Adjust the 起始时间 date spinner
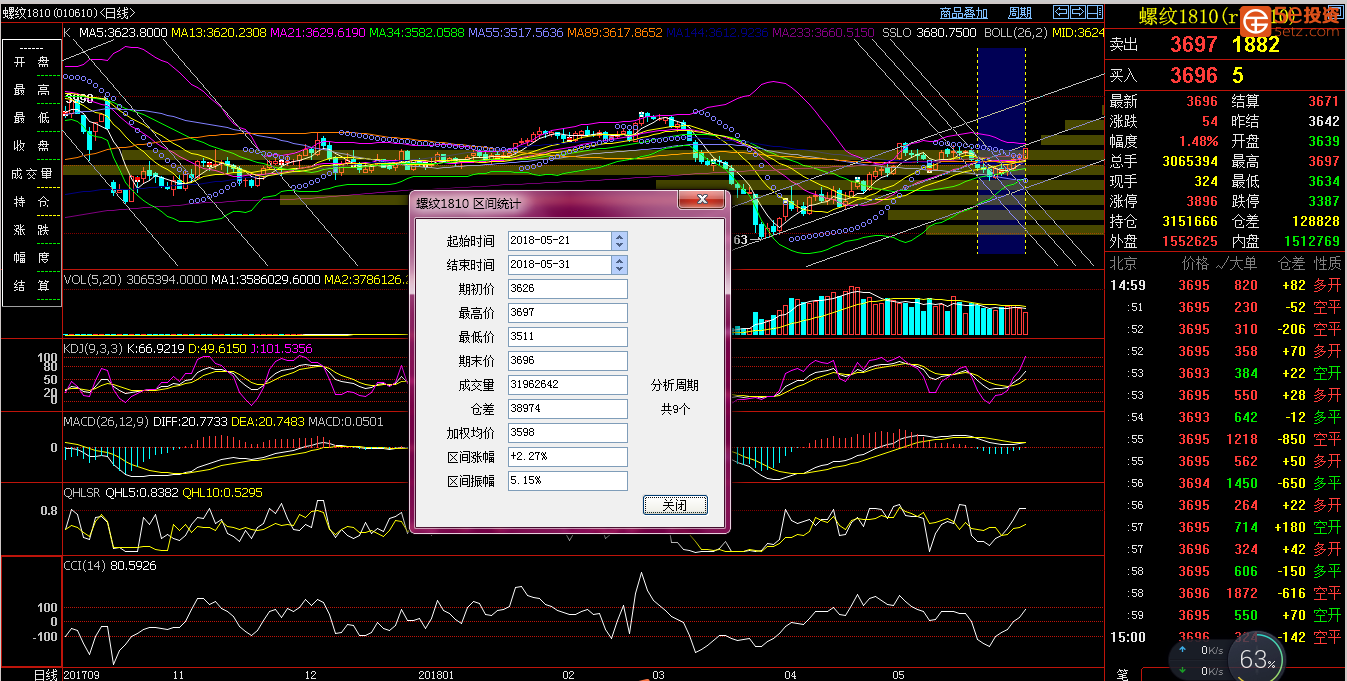Screen dimensions: 1347x681 [619, 241]
